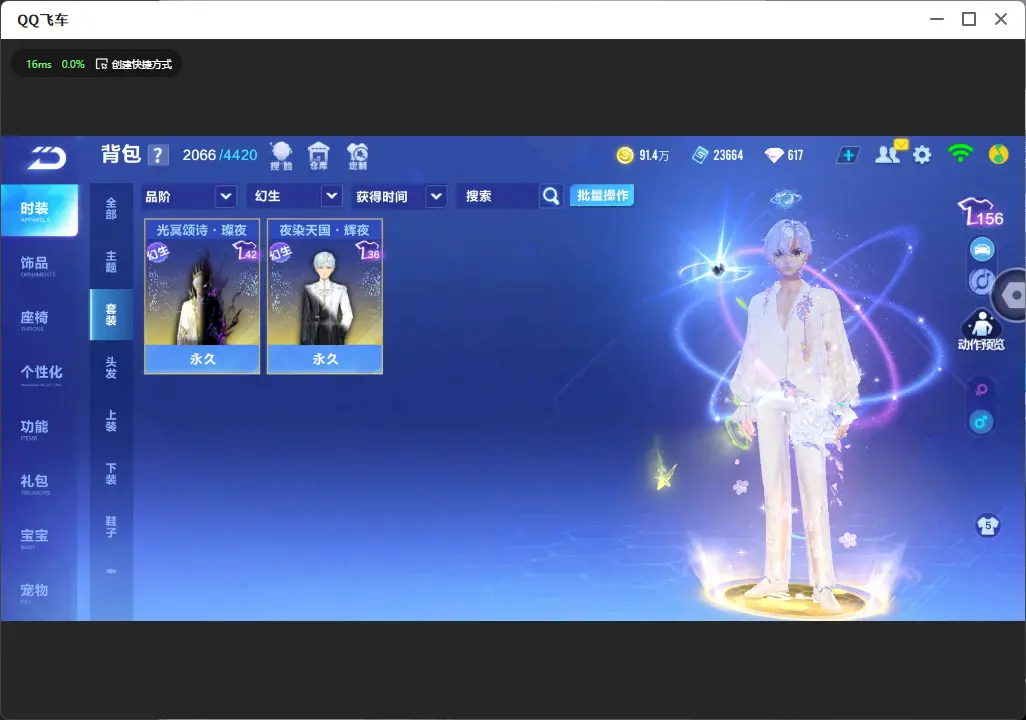Select the 宠物 category tab
This screenshot has width=1026, height=720.
(39, 592)
